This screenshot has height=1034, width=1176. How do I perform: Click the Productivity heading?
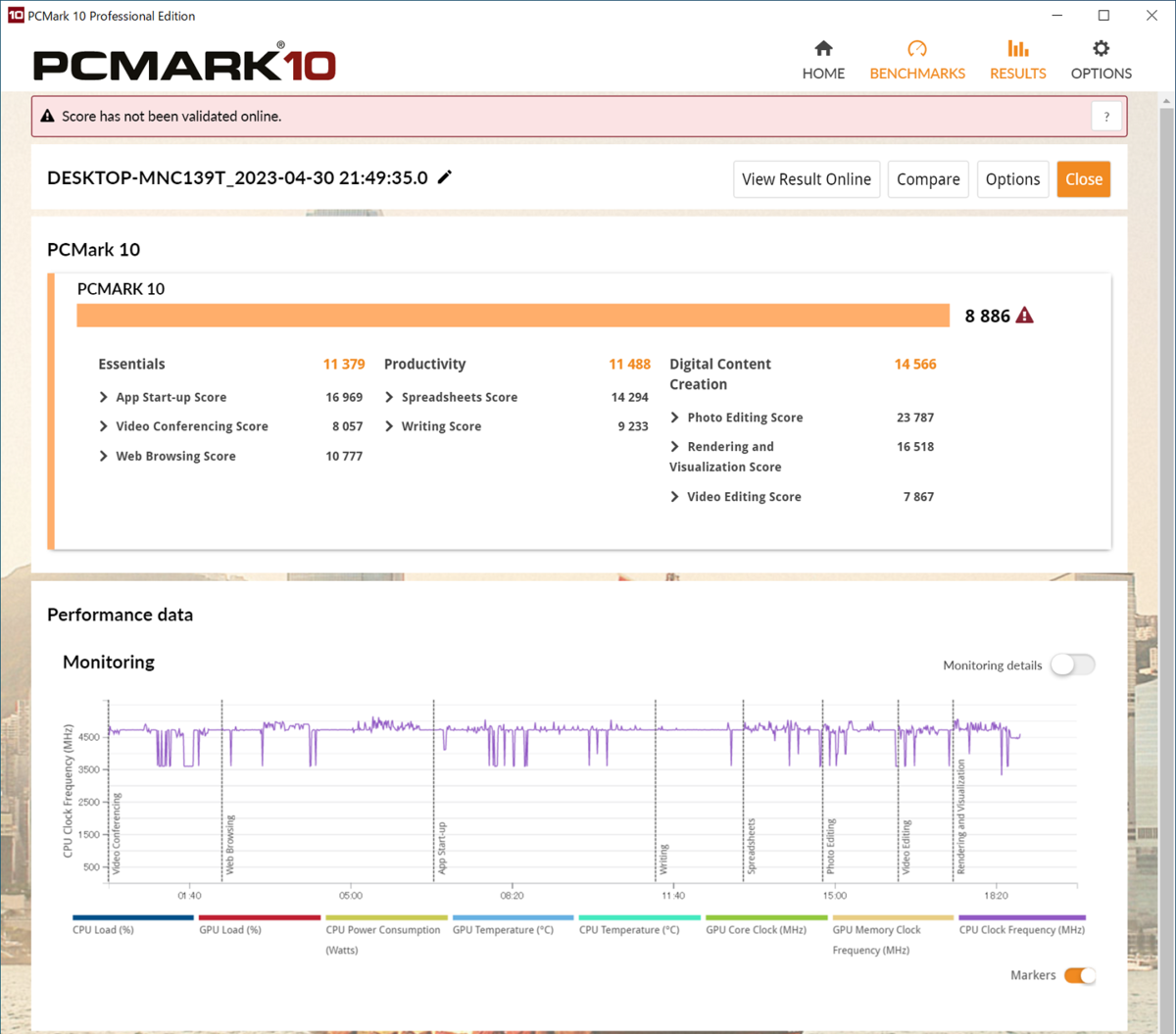pos(424,364)
